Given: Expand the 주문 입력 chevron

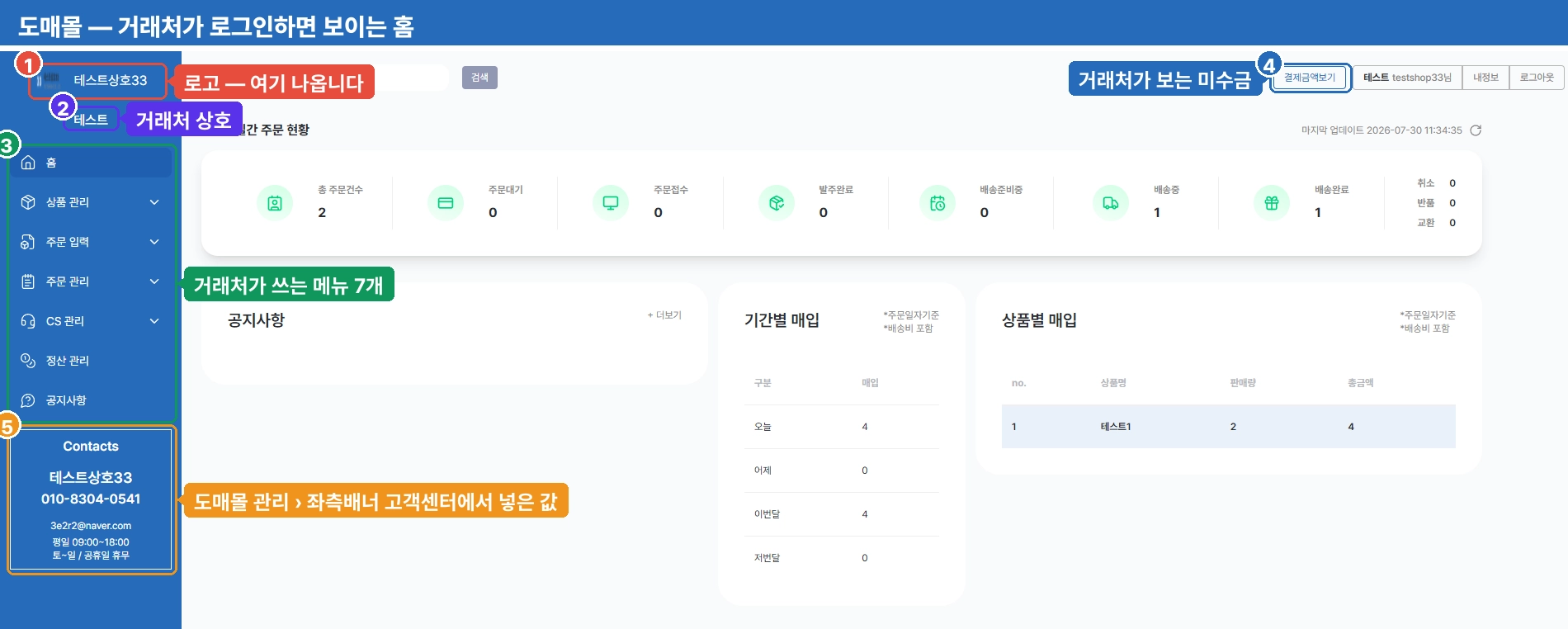Looking at the screenshot, I should pos(154,242).
